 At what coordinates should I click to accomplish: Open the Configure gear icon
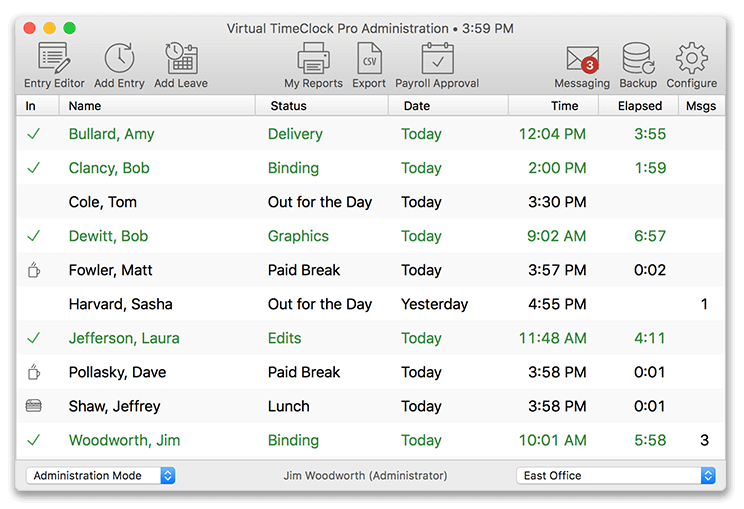tap(691, 59)
